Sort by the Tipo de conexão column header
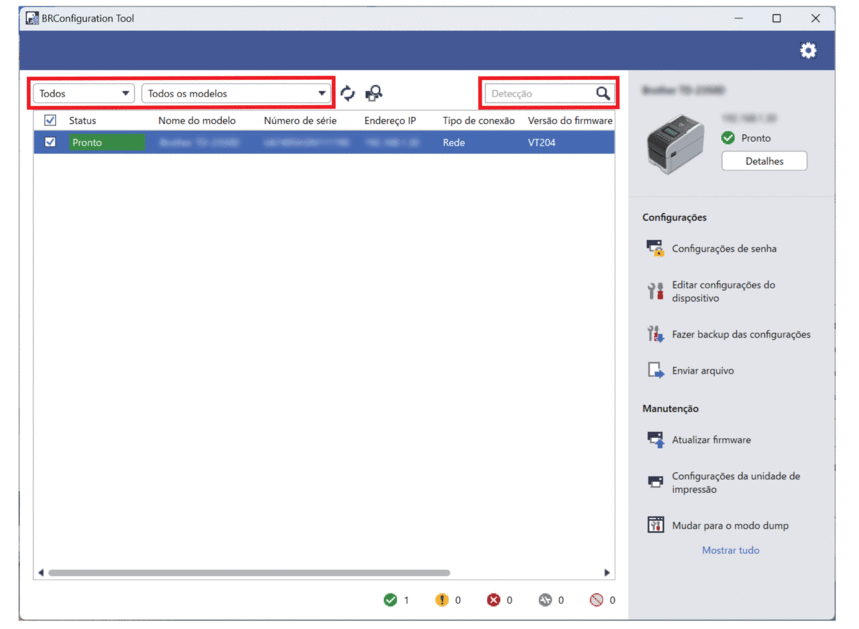 tap(479, 121)
